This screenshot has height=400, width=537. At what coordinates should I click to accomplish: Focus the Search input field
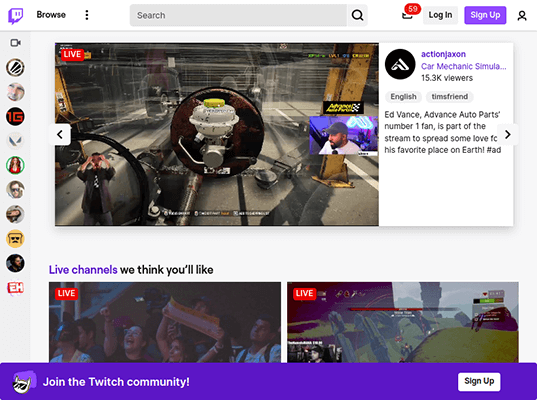pos(238,15)
